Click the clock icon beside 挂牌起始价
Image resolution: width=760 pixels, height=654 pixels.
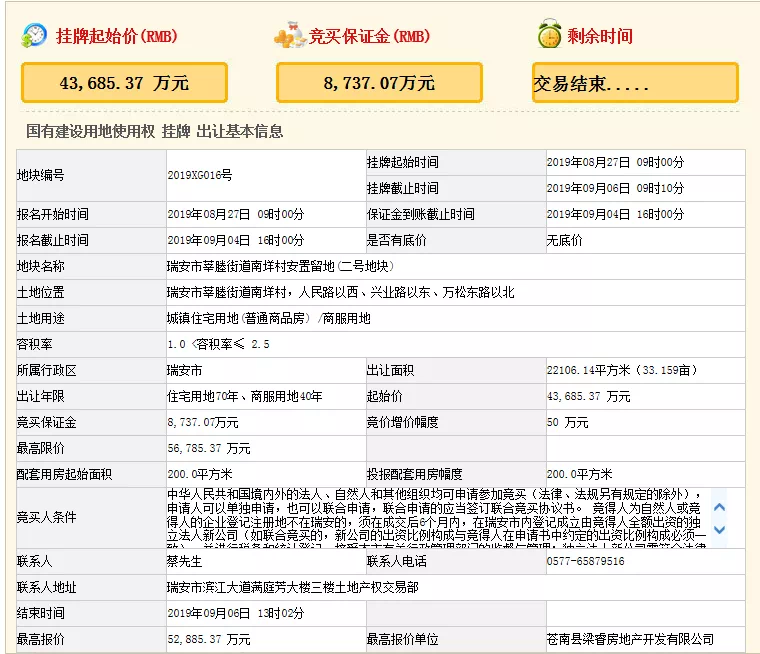34,36
